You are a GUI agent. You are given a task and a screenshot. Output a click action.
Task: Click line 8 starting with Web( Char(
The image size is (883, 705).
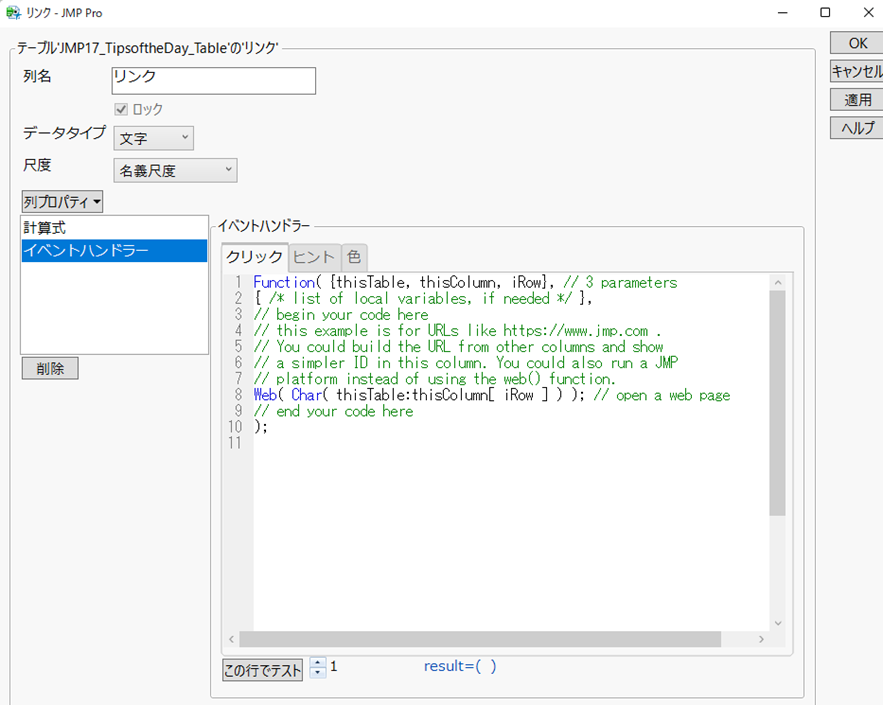492,395
